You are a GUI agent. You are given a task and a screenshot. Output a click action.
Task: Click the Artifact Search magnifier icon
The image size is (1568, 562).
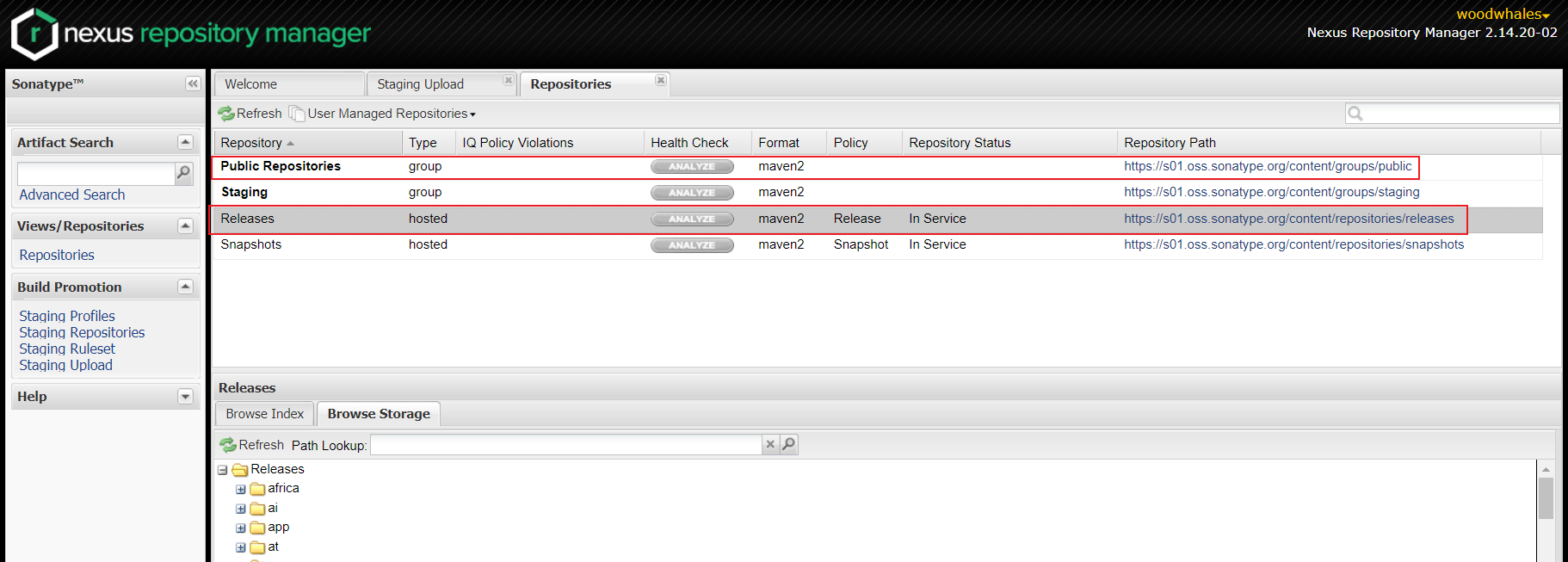183,173
